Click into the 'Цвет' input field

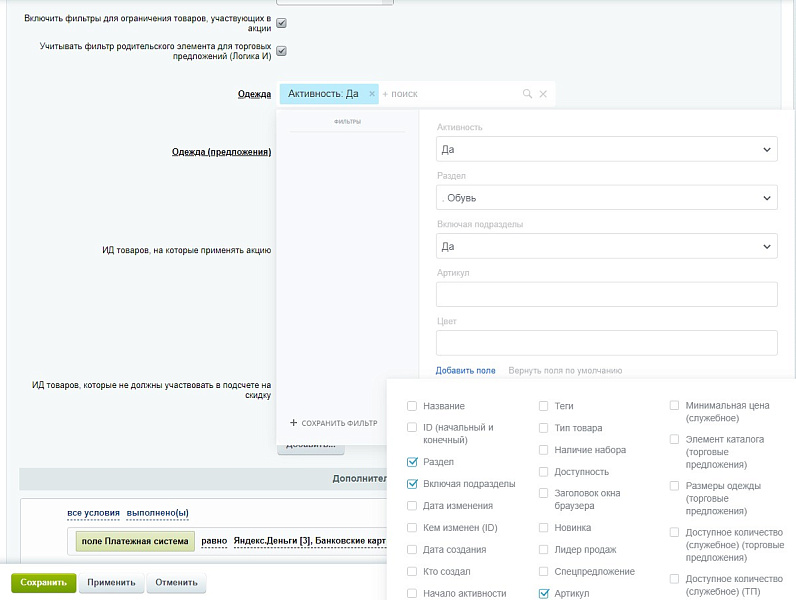[x=606, y=343]
